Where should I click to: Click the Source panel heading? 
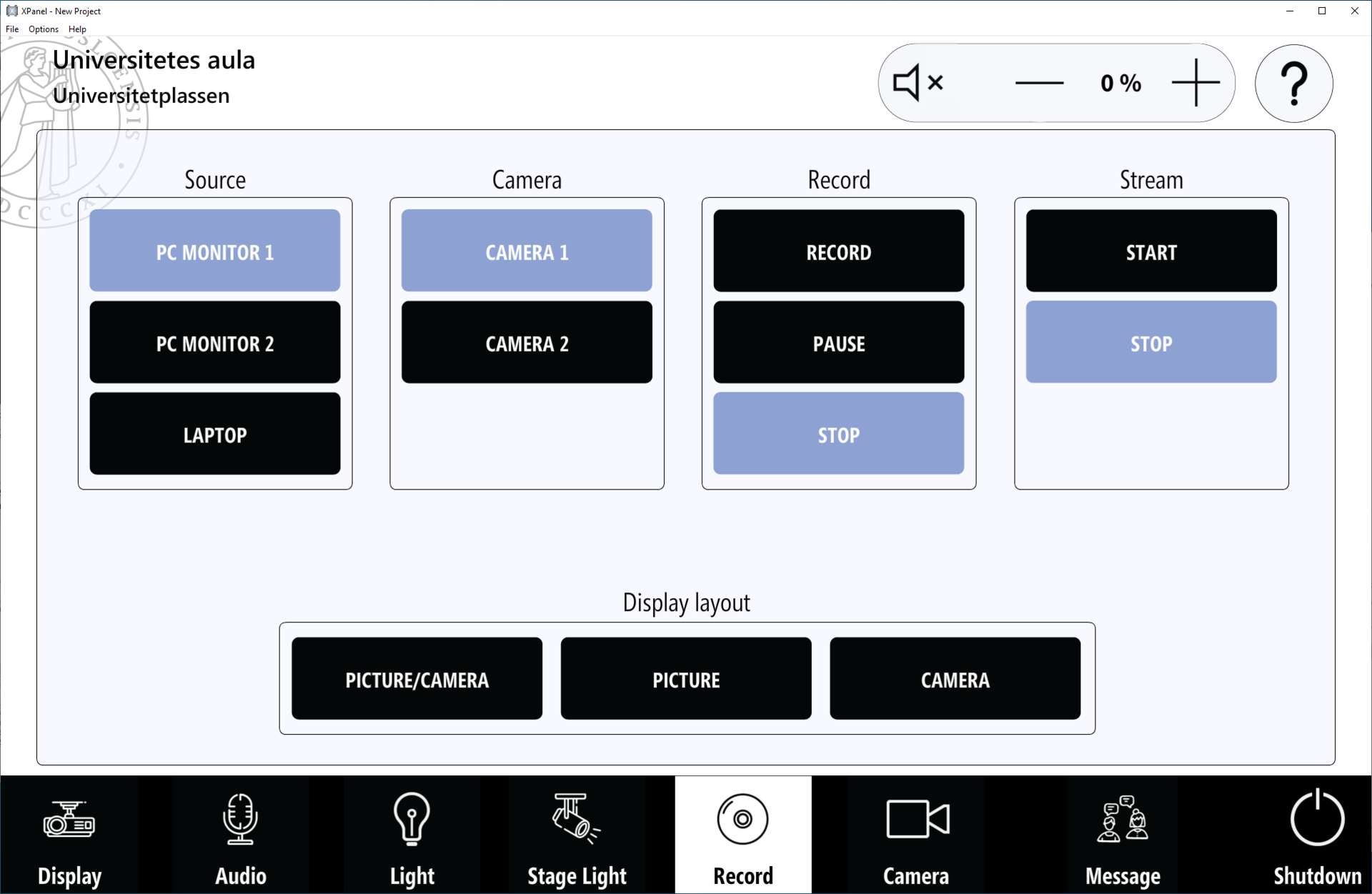coord(215,180)
